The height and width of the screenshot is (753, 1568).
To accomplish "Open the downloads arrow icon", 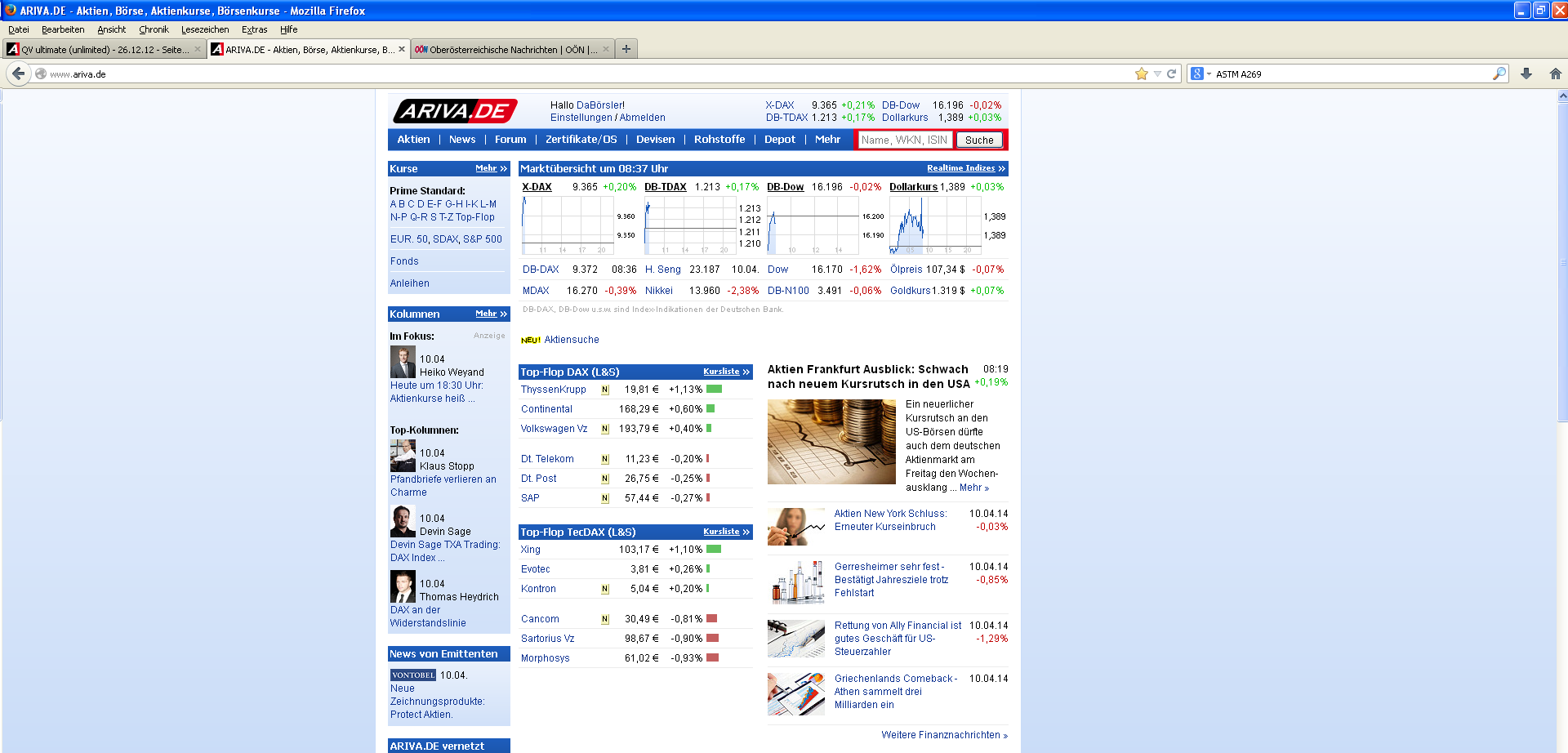I will 1526,74.
